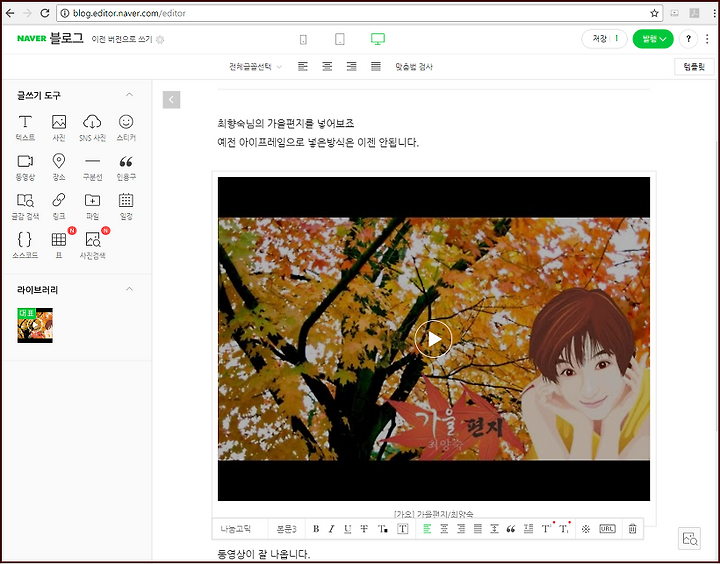Open the SNS 사진 cloud tool

click(92, 128)
